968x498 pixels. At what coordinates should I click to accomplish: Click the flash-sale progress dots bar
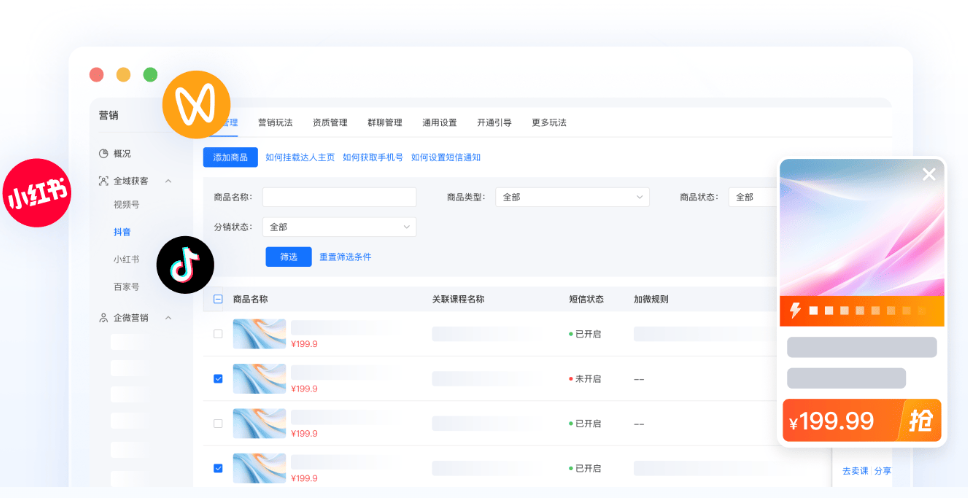868,311
